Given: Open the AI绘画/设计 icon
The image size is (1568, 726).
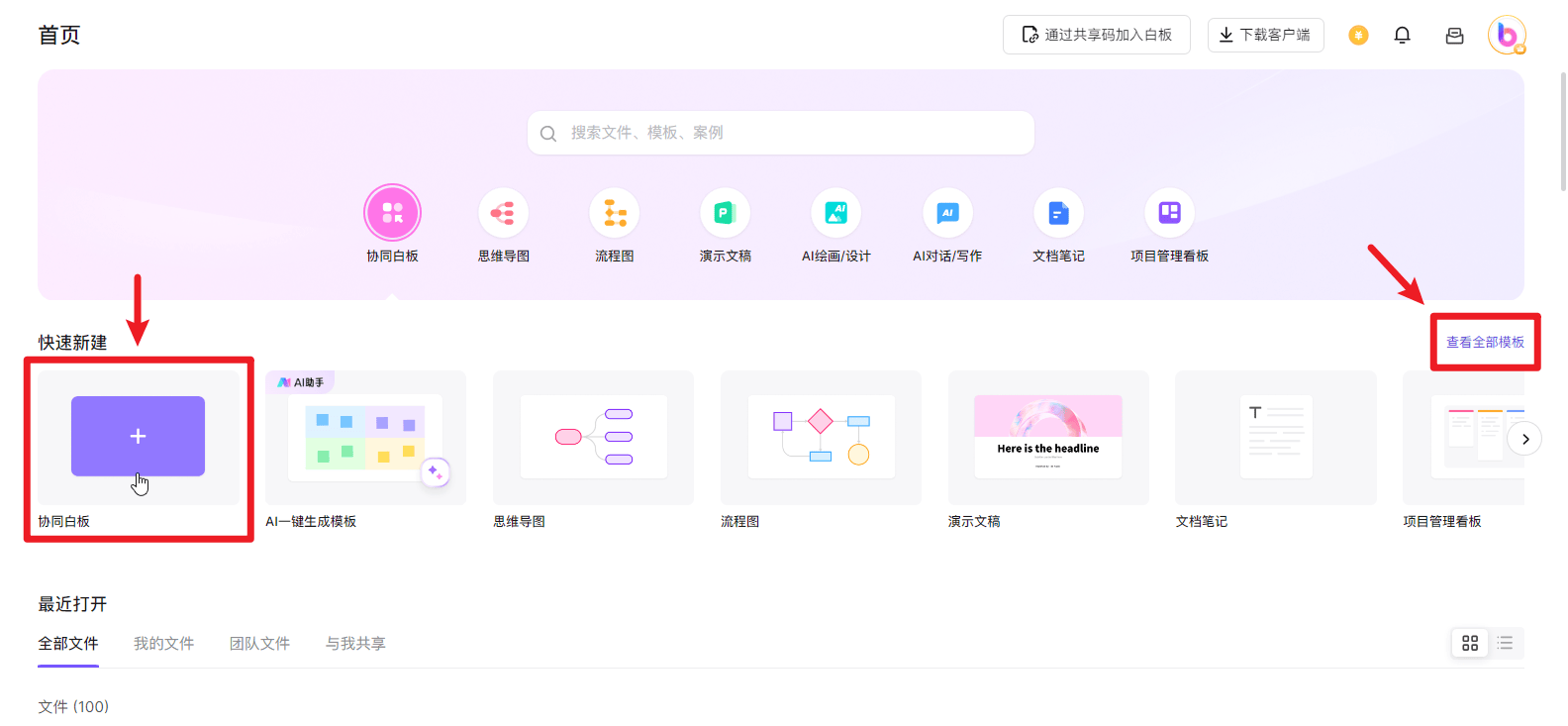Looking at the screenshot, I should pos(836,213).
